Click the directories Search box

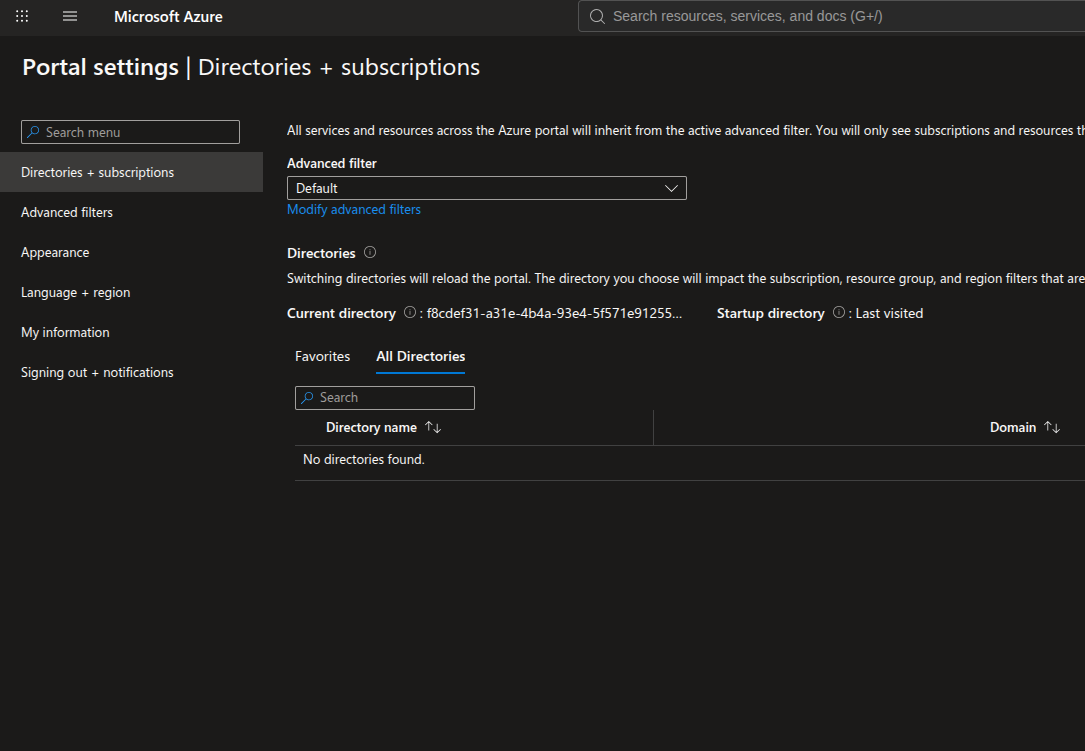[x=385, y=398]
